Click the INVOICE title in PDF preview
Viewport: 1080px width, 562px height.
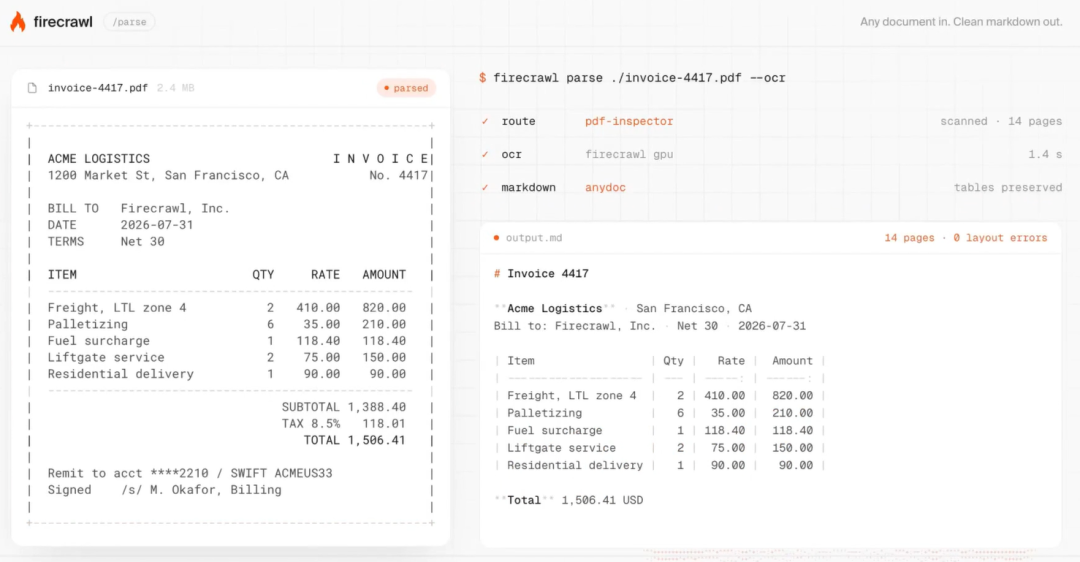pyautogui.click(x=381, y=159)
